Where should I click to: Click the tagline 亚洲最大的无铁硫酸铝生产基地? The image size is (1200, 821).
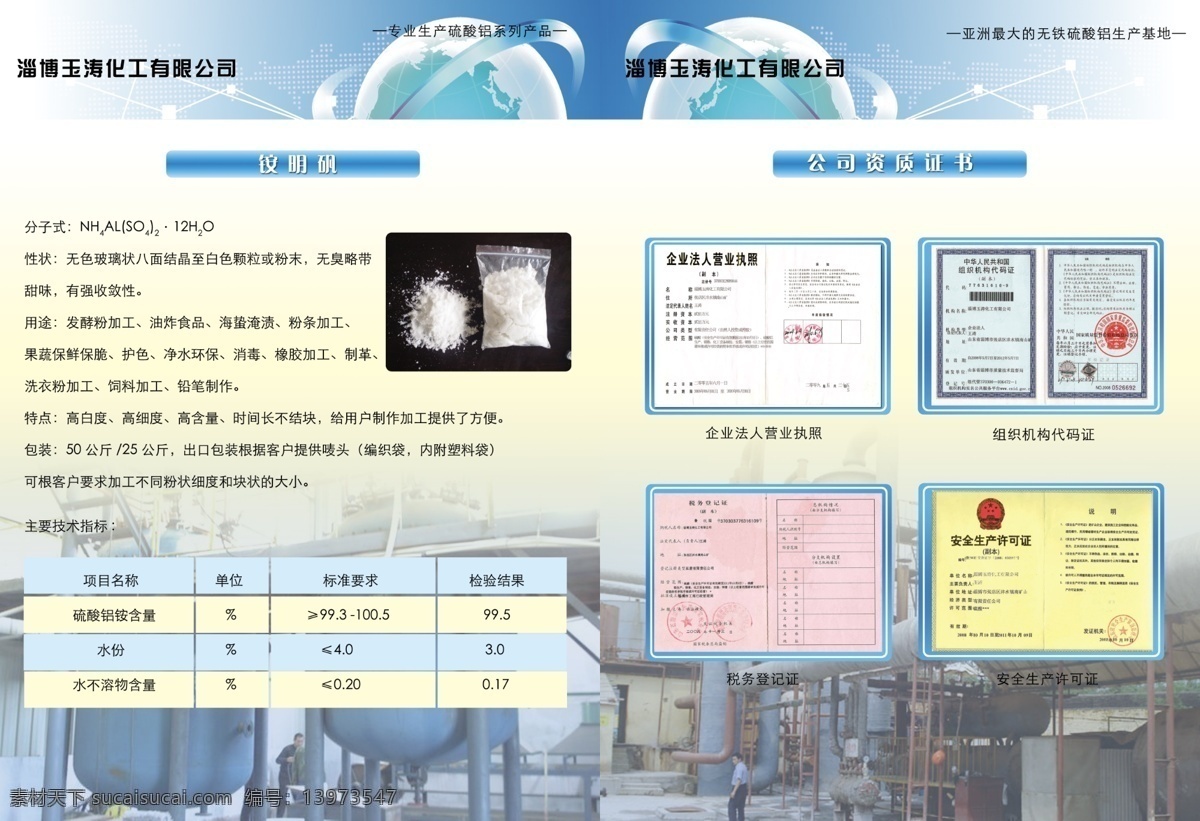(x=1066, y=33)
